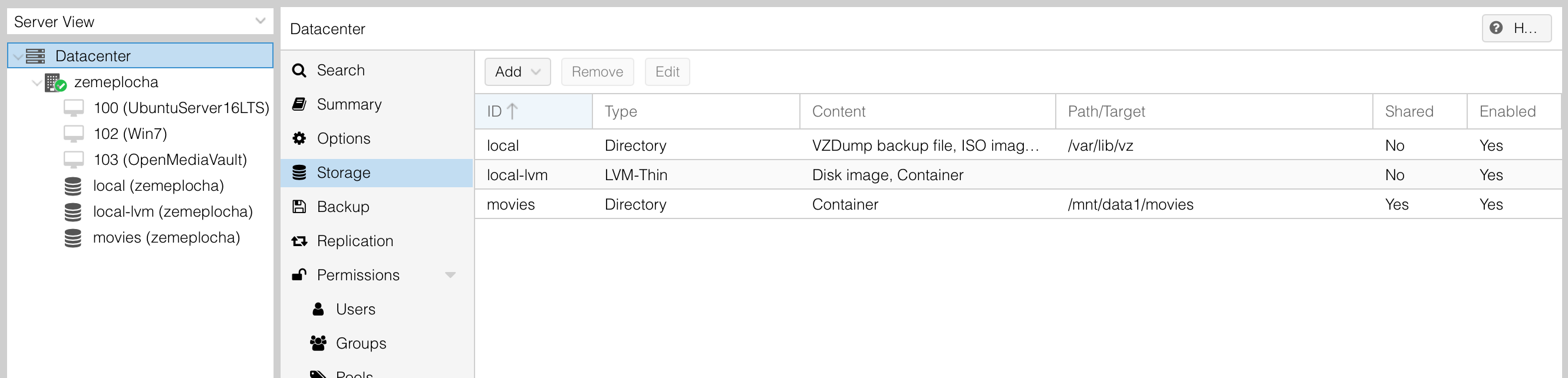Open the Server View dropdown

click(x=140, y=21)
